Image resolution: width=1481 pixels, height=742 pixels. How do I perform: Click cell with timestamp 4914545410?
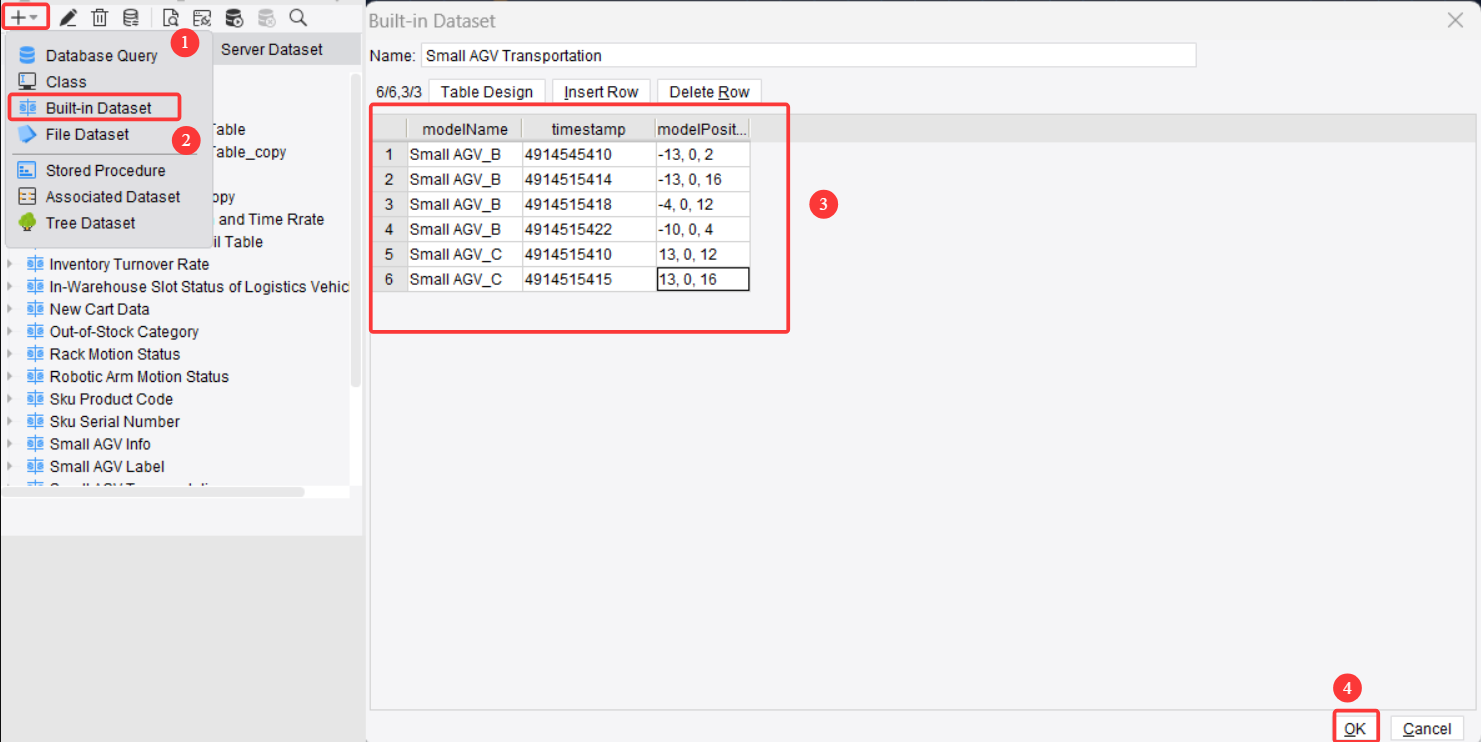589,154
